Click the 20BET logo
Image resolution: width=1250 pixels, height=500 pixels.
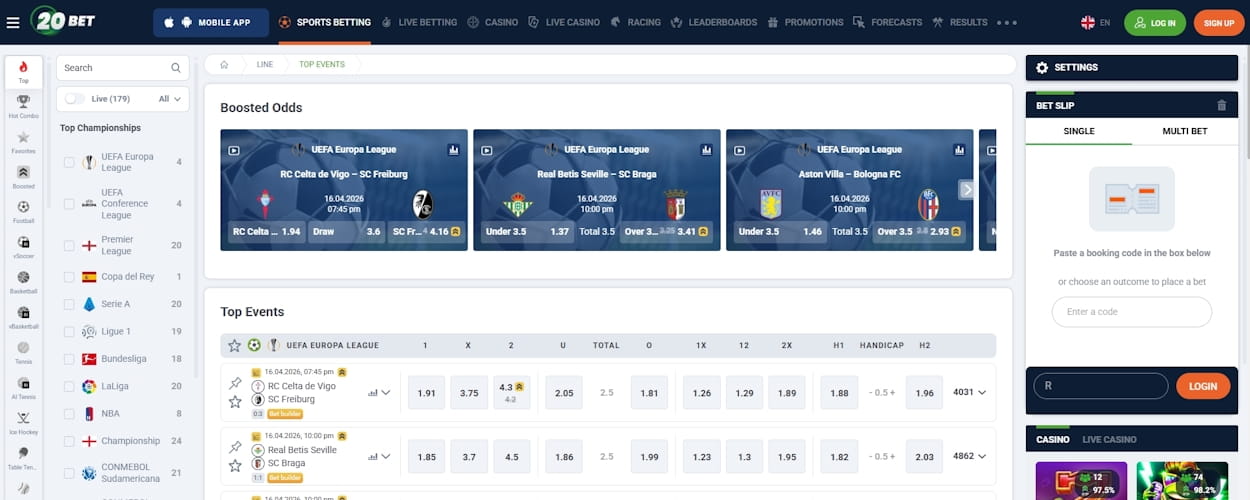(x=62, y=21)
